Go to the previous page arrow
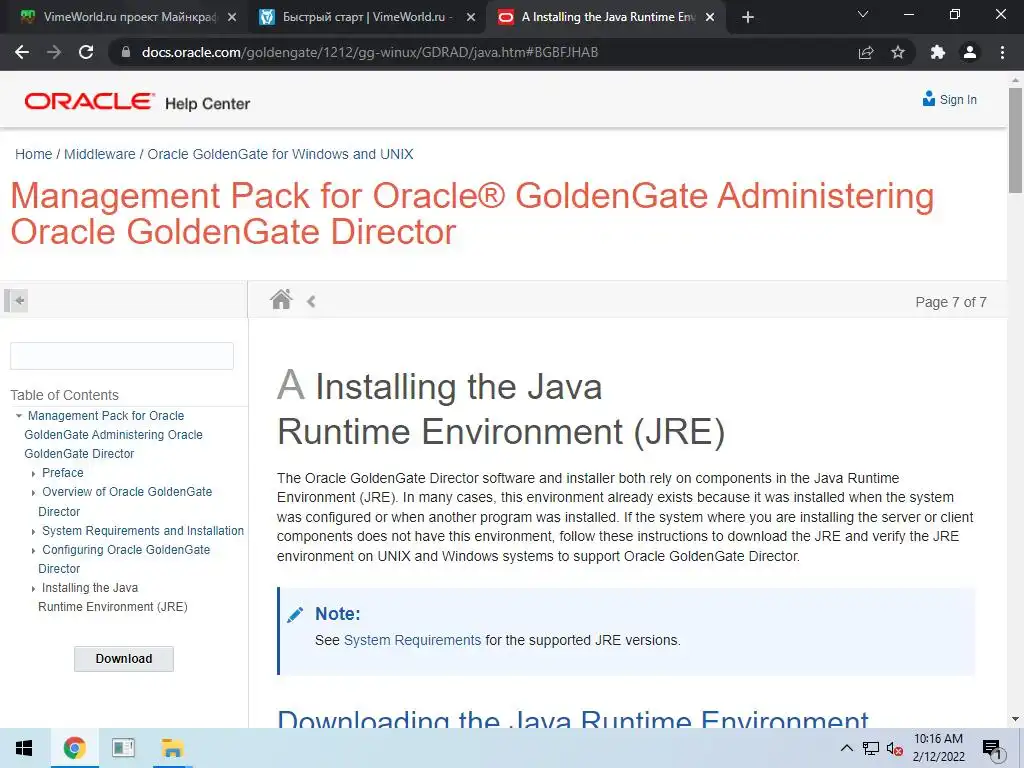The width and height of the screenshot is (1024, 768). pos(312,302)
